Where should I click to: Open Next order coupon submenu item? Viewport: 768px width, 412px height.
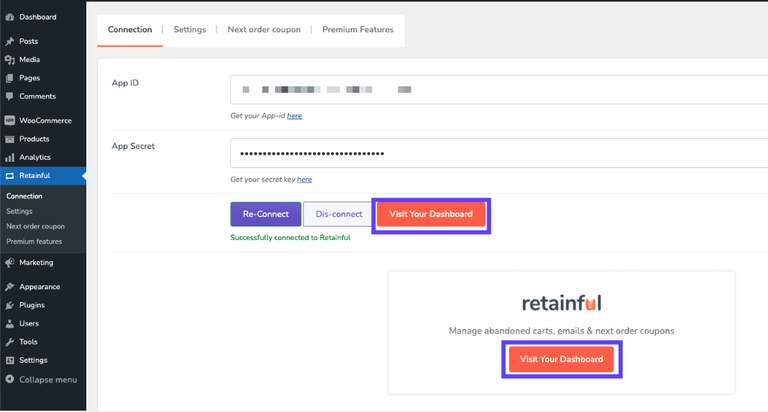[x=35, y=226]
